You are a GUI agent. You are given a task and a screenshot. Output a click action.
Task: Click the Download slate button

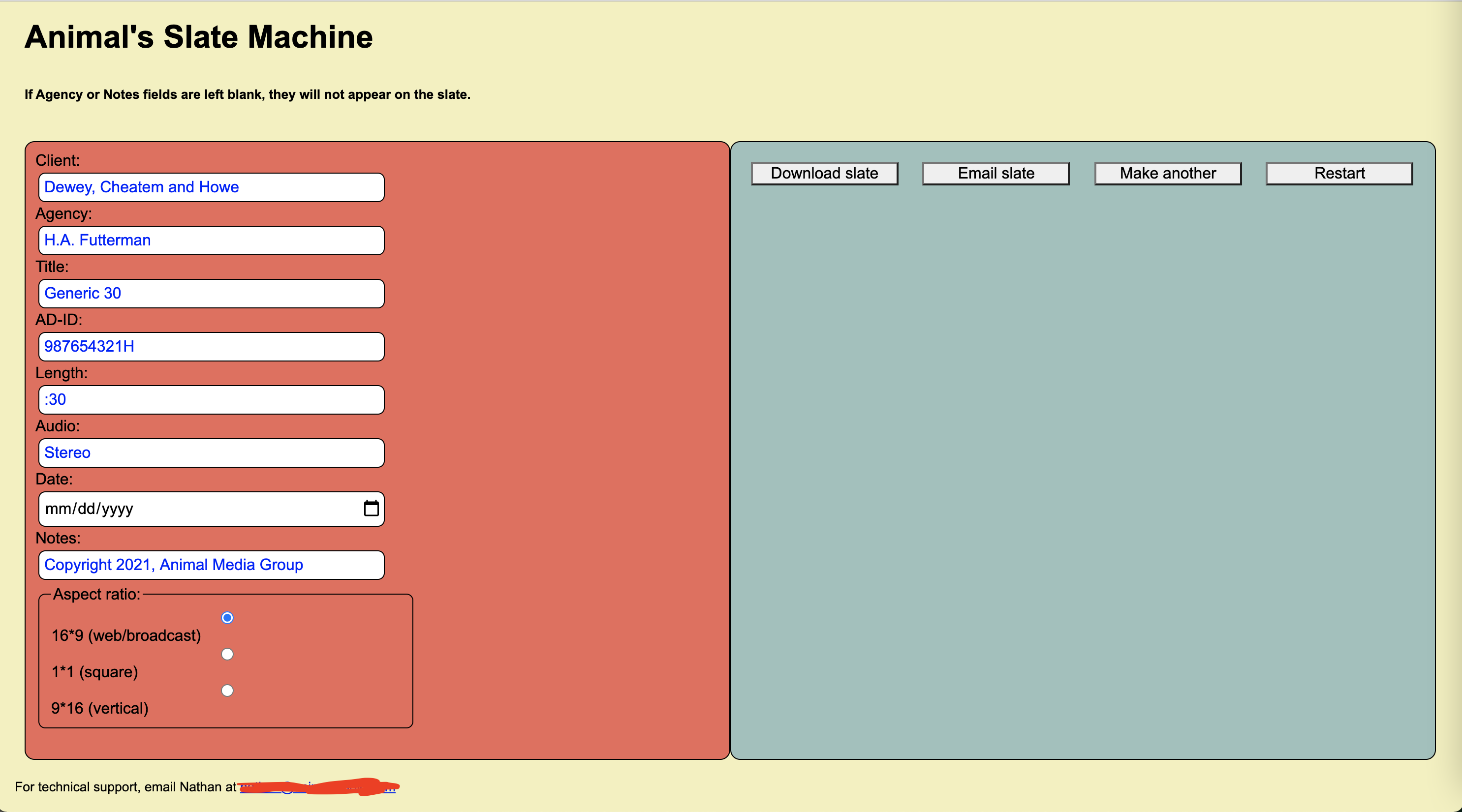[x=824, y=173]
